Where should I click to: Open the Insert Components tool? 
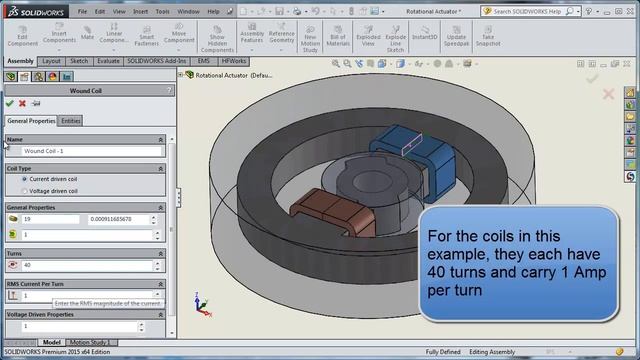[x=59, y=33]
